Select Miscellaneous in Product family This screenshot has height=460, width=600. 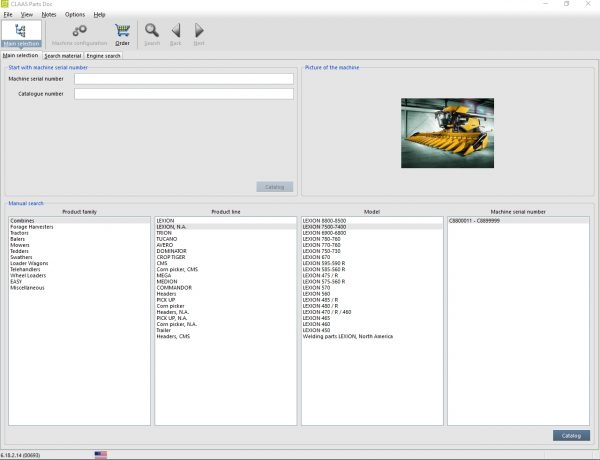click(x=80, y=288)
